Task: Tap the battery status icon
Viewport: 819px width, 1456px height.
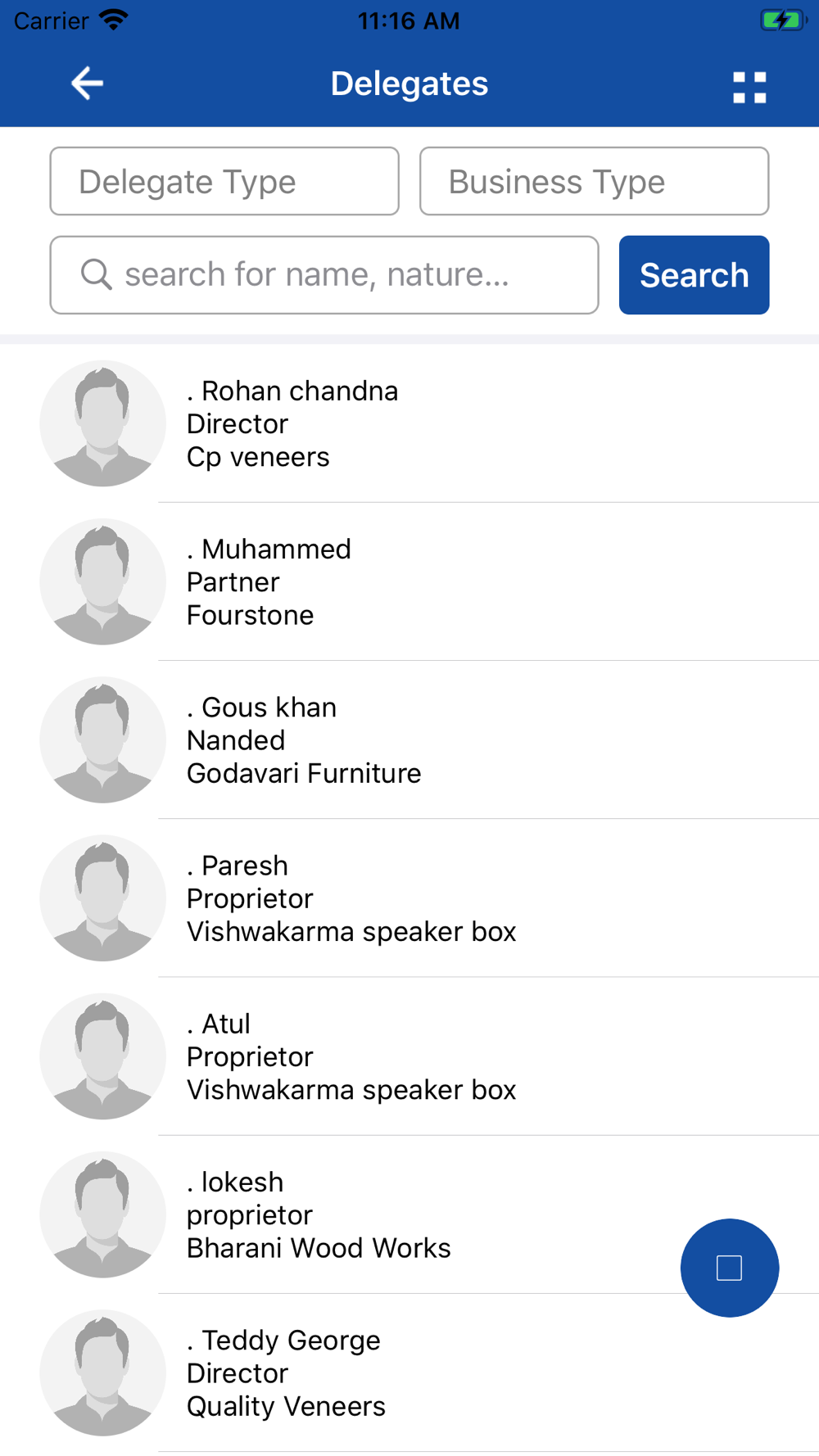Action: coord(783,20)
